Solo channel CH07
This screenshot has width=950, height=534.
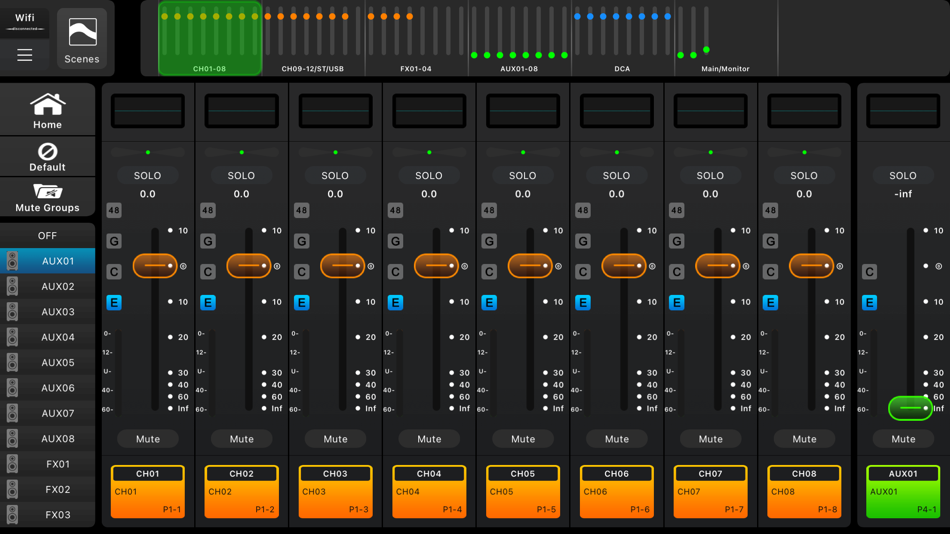pos(710,175)
